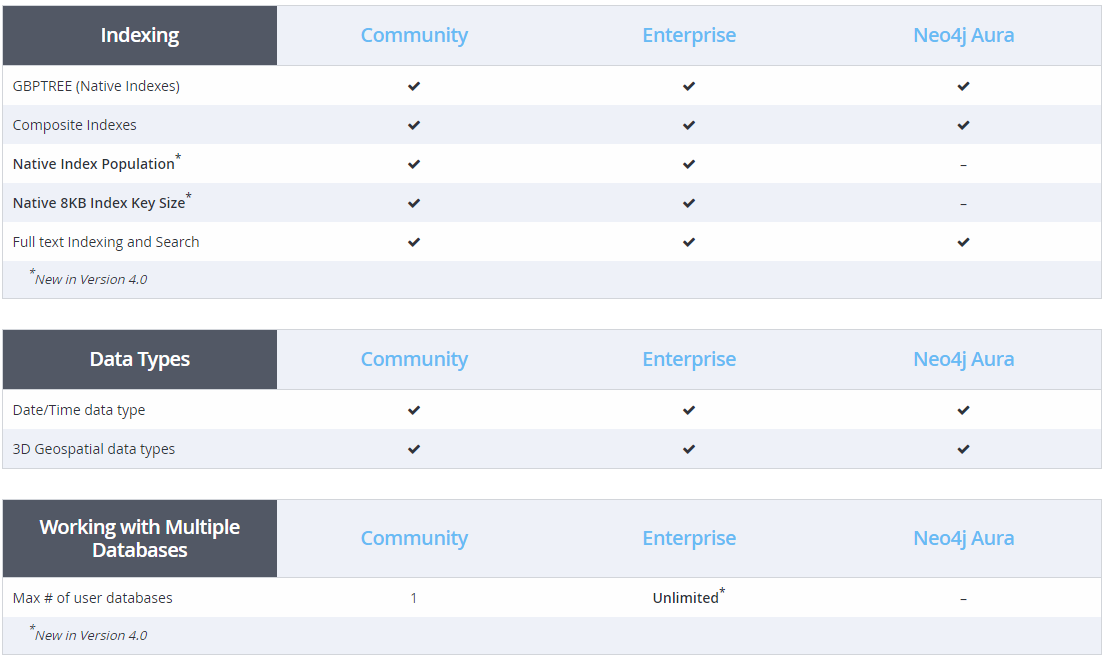Click the Data Types table header
The image size is (1106, 669).
click(x=140, y=359)
